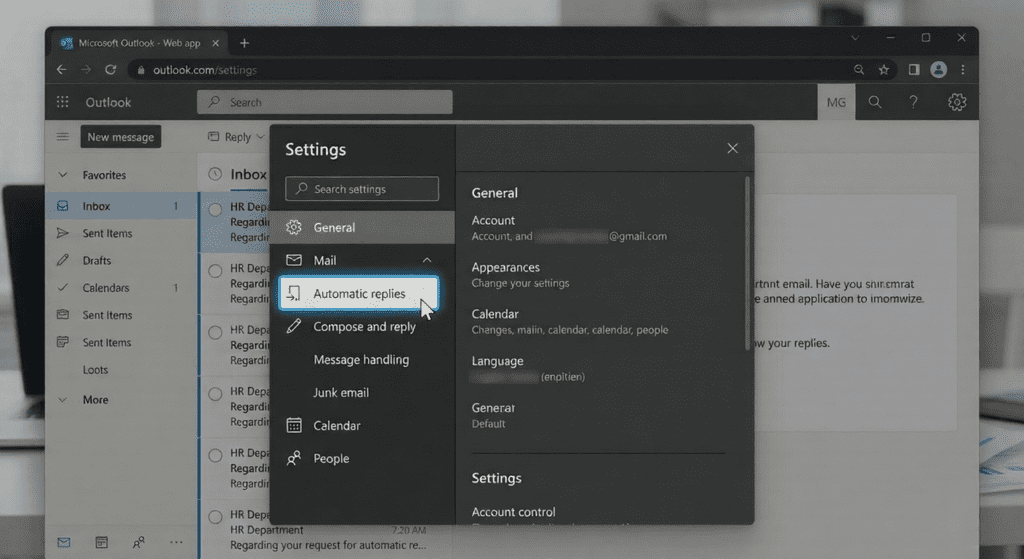Open Account under General
Viewport: 1024px width, 559px height.
coord(569,228)
